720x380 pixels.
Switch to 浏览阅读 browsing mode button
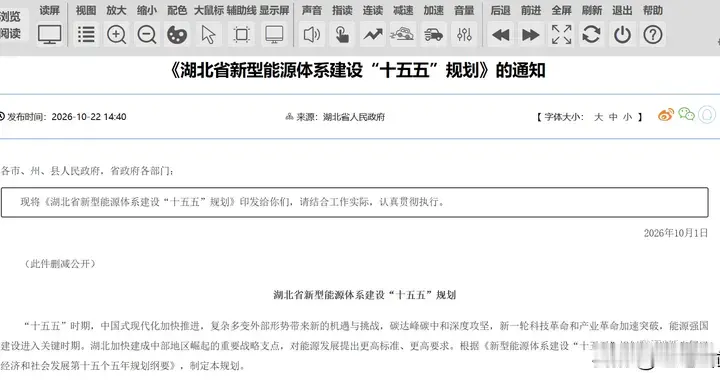point(10,25)
